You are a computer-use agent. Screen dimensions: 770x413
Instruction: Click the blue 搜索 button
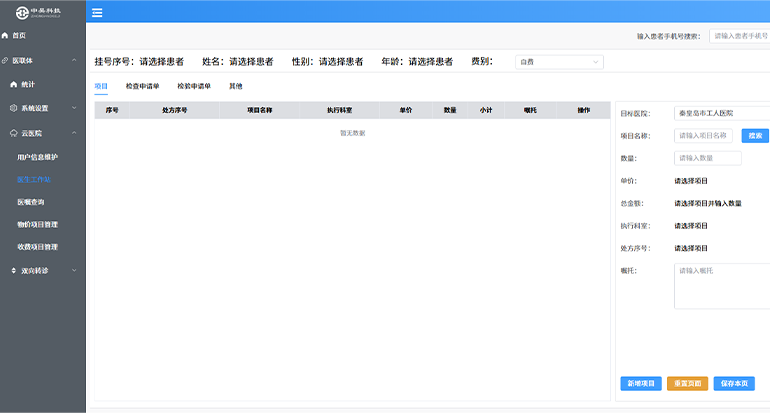tap(755, 136)
